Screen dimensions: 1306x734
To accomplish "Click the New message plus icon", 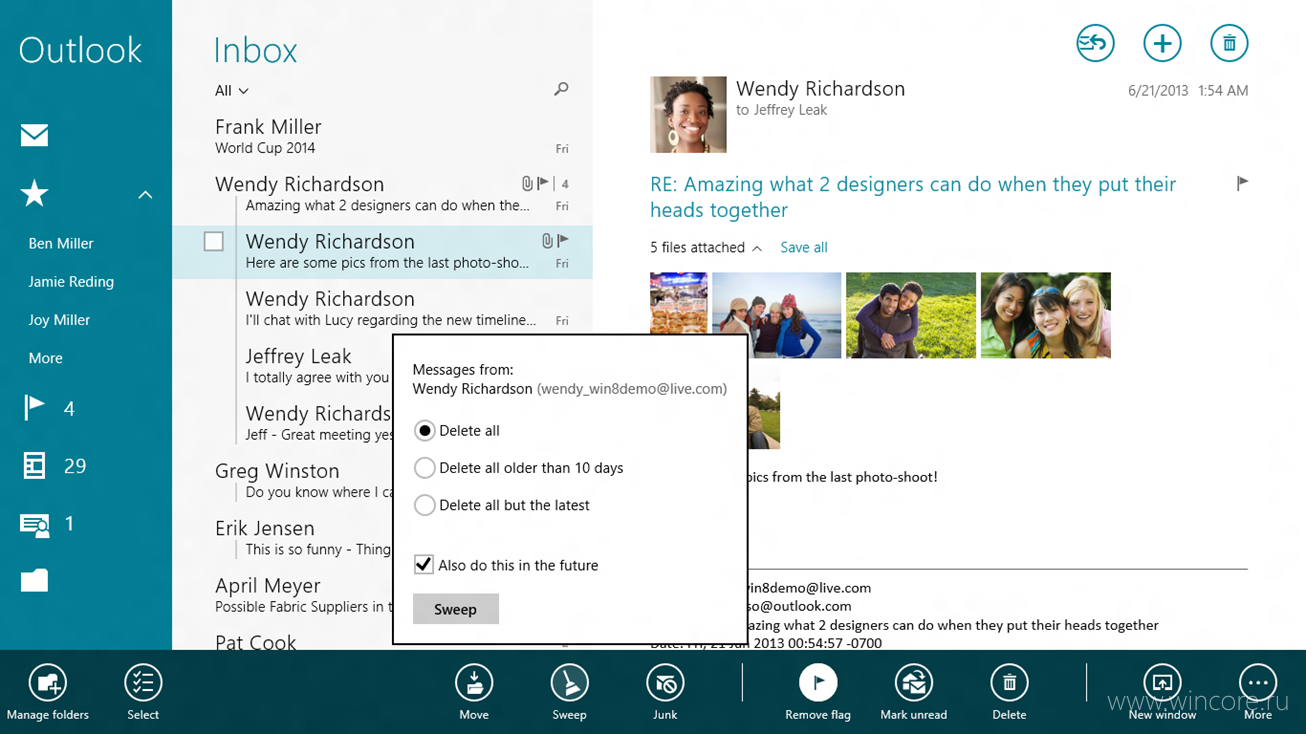I will (1162, 43).
